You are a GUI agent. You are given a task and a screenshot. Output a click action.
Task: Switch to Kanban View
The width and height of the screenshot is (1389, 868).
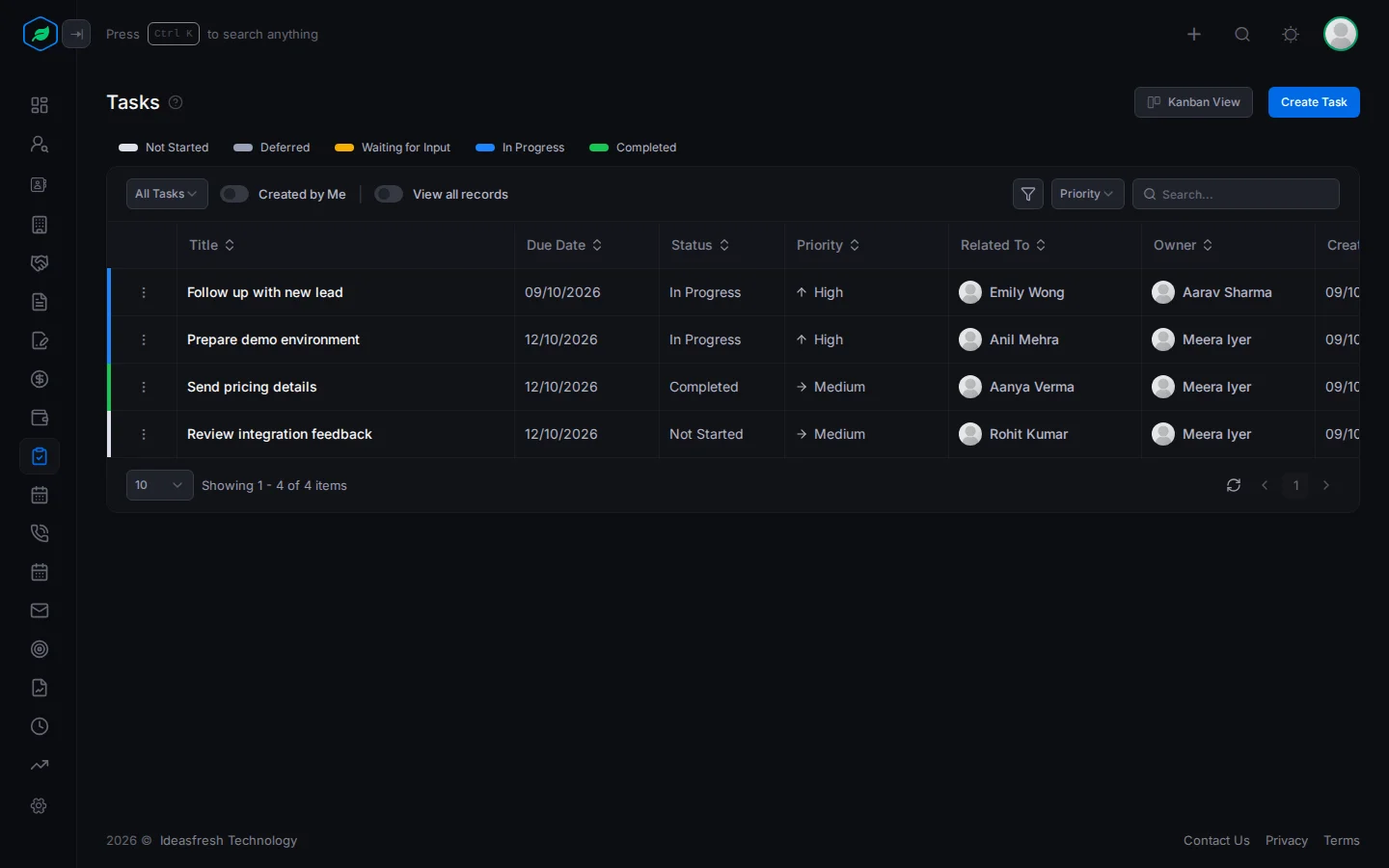coord(1193,102)
